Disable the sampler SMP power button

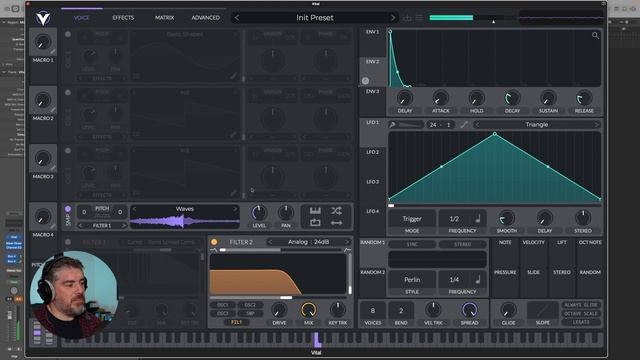click(x=68, y=209)
